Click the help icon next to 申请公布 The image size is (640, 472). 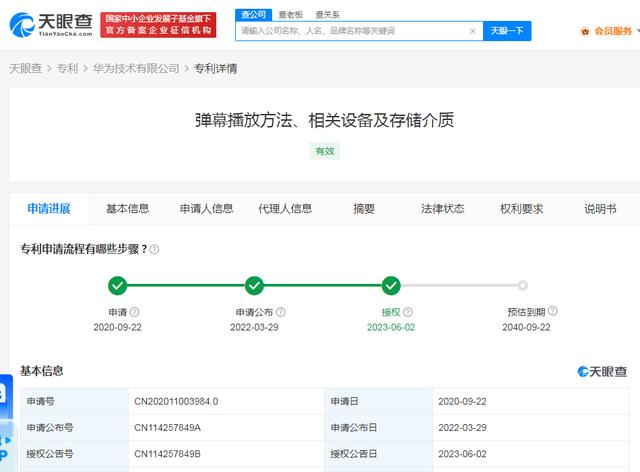pyautogui.click(x=280, y=312)
